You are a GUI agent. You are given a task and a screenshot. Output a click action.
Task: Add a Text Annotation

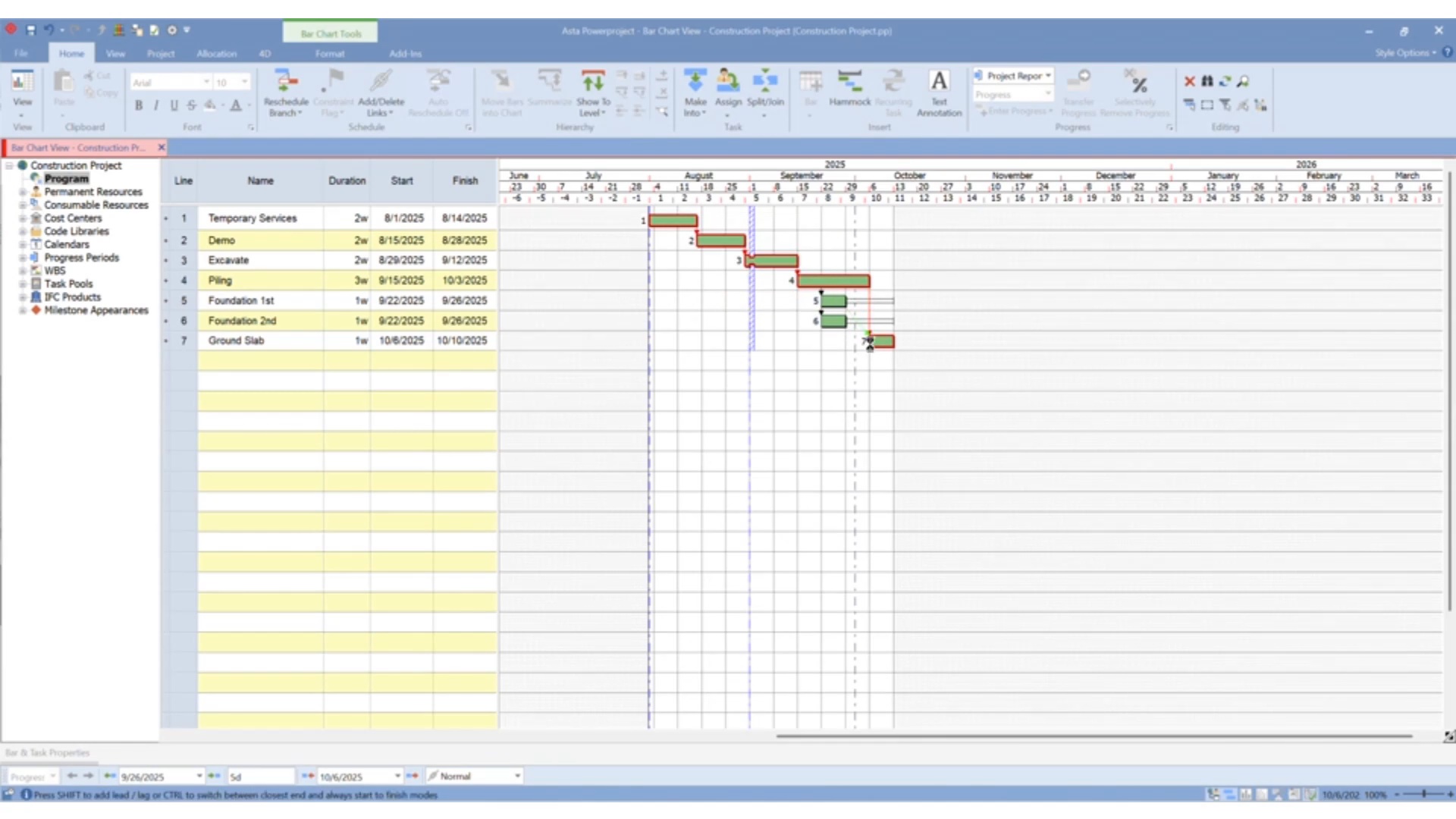coord(939,82)
